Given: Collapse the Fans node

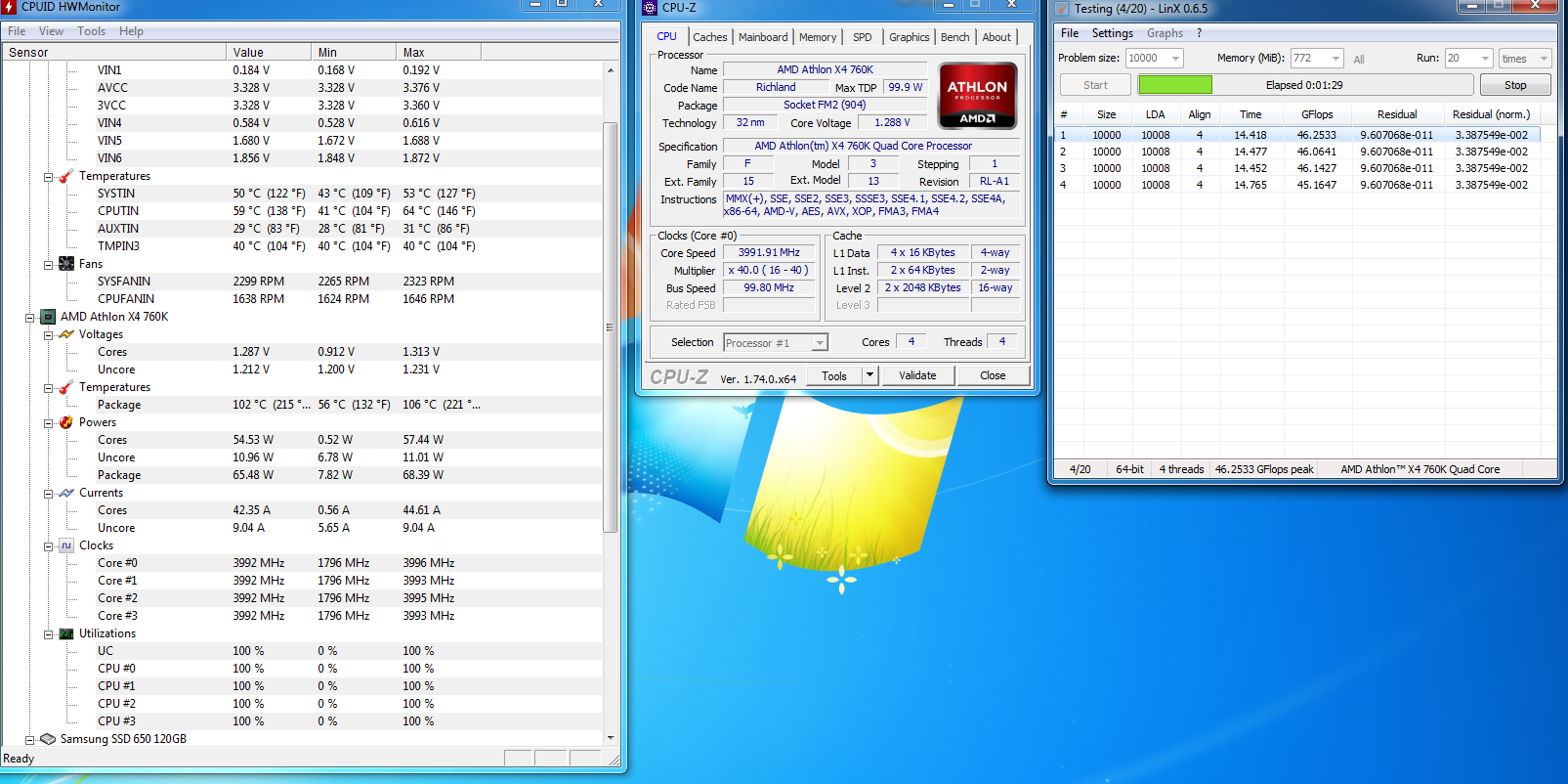Looking at the screenshot, I should [48, 265].
